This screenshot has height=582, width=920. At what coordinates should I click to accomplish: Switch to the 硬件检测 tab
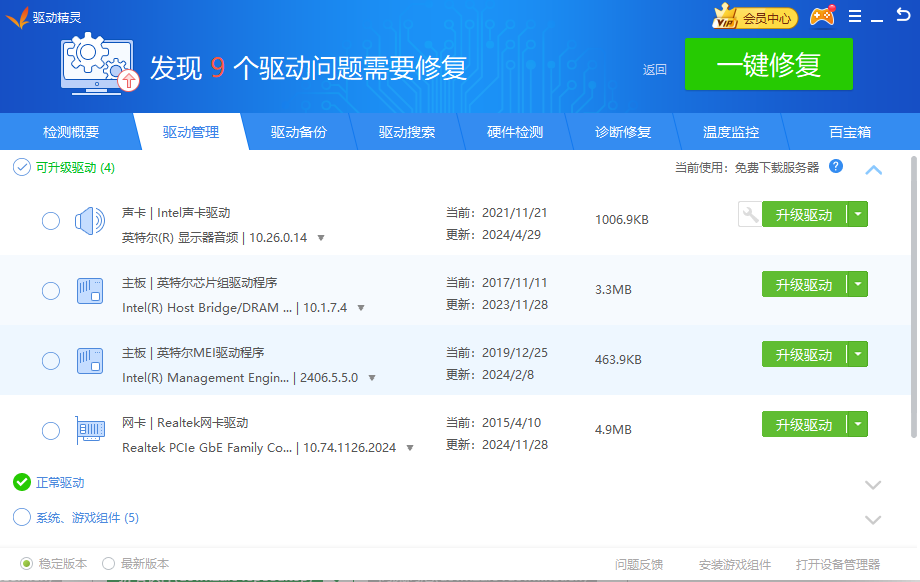click(x=515, y=132)
